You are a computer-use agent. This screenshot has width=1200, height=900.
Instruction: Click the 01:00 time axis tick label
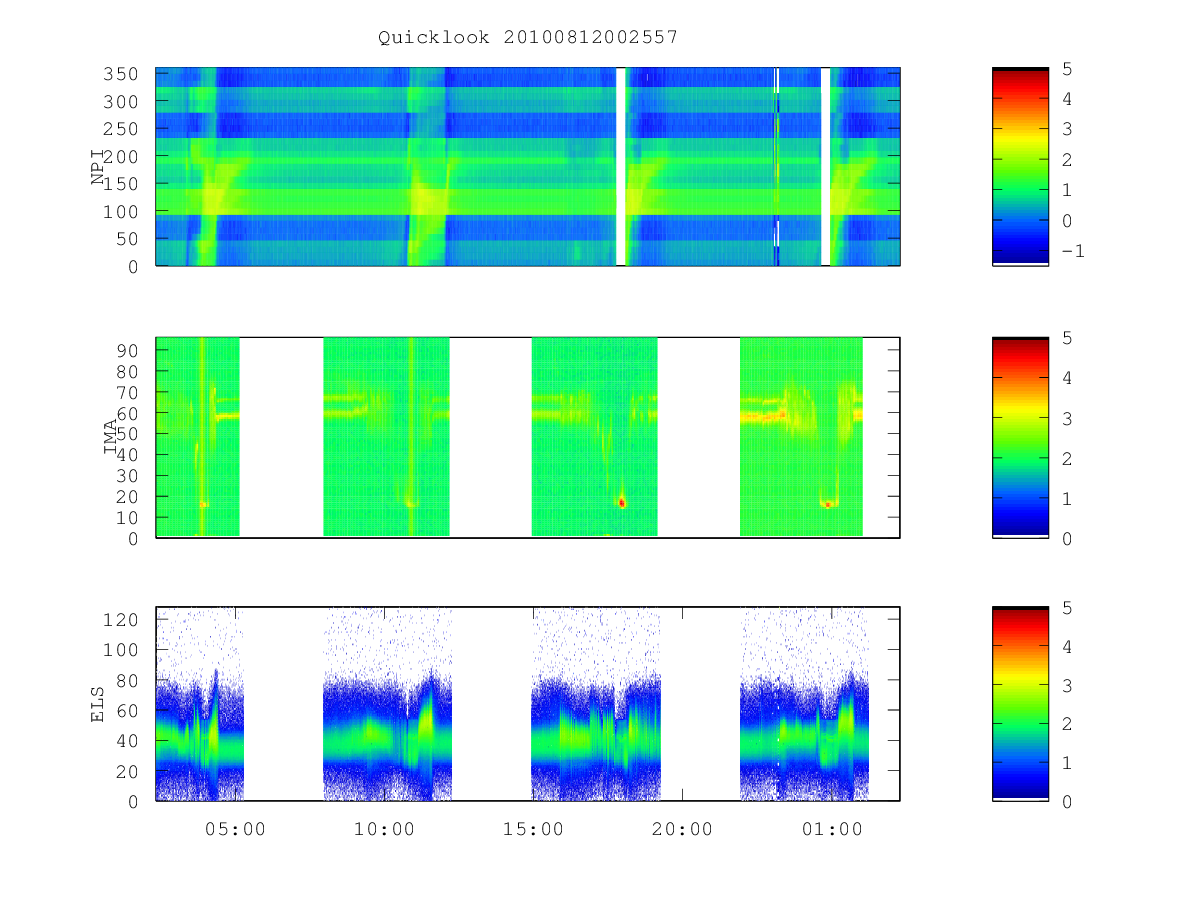coord(832,829)
